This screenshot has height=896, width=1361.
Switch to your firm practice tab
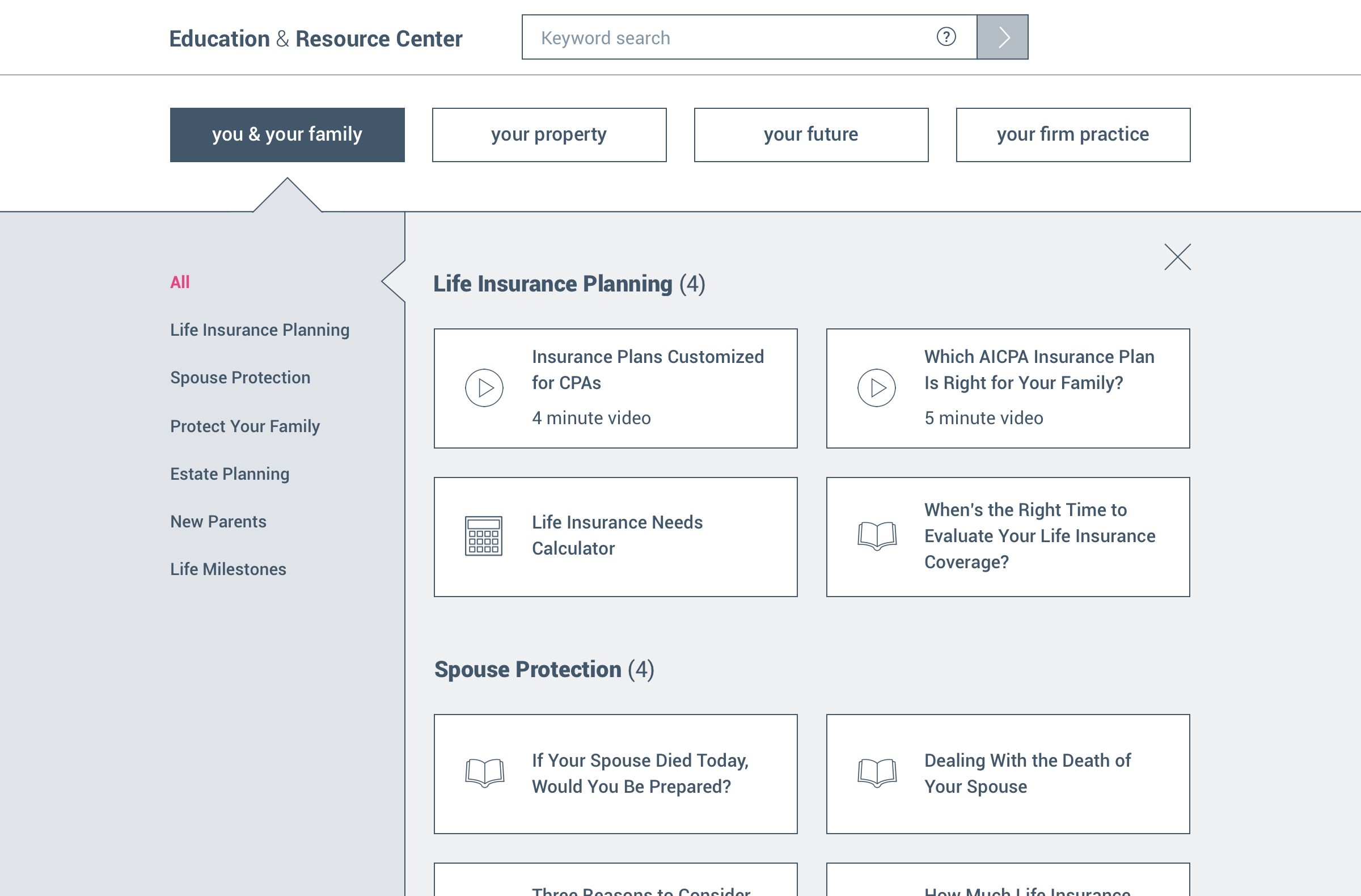pos(1073,135)
